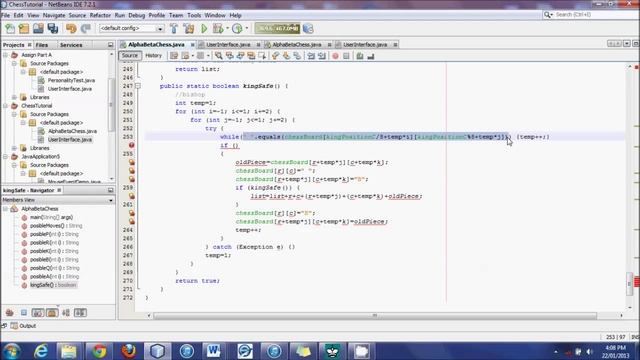
Task: Open the Profile Project dropdown arrow
Action: [247, 29]
